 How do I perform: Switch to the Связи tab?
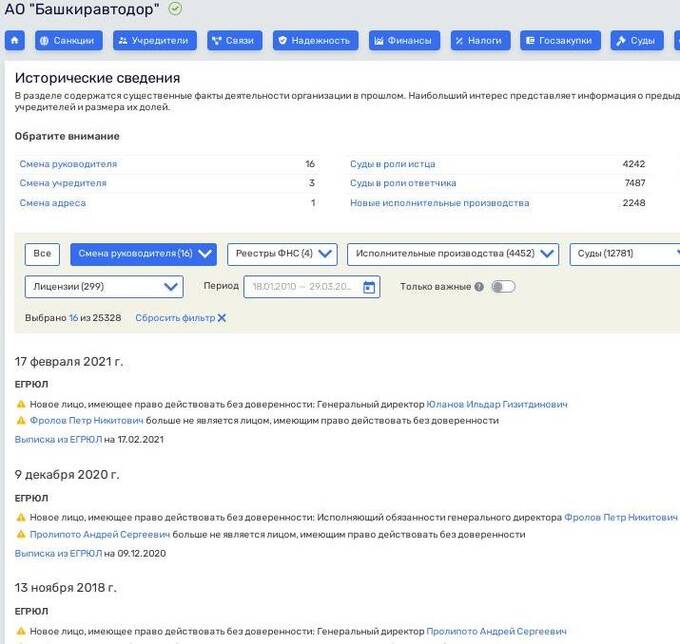point(235,40)
